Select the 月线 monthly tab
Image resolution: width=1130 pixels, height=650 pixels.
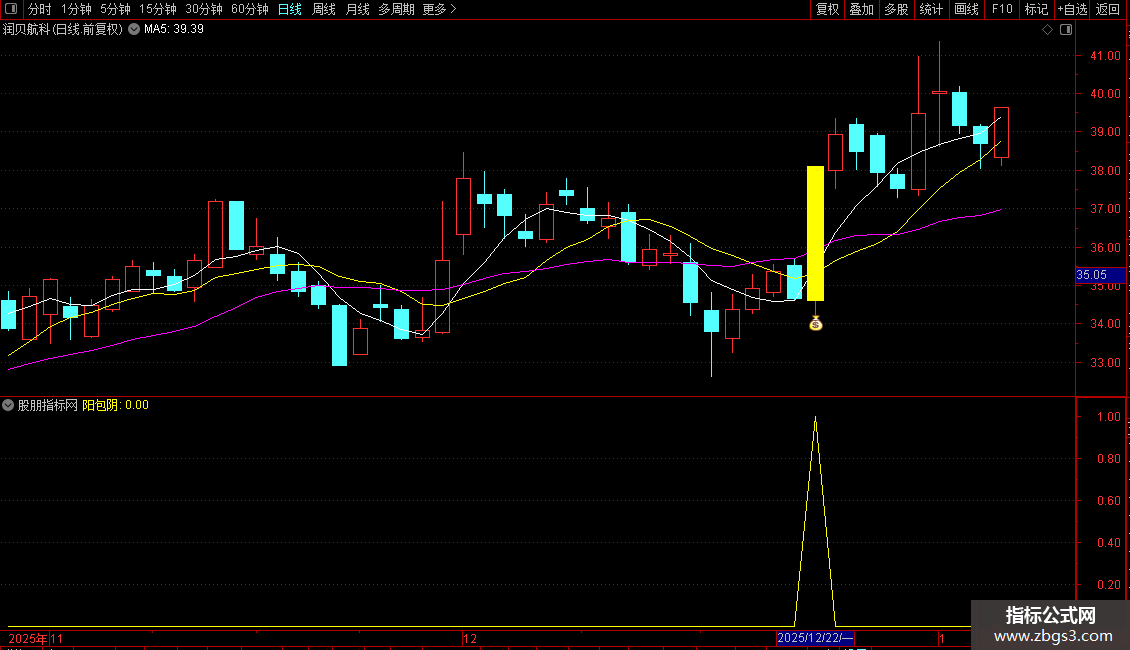(x=357, y=9)
